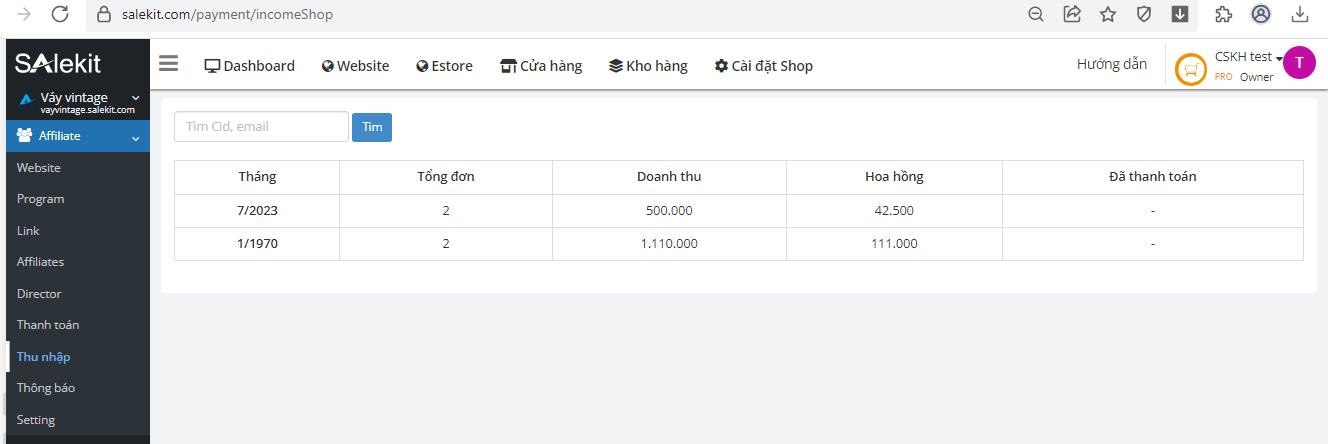Click the share page icon in address bar
This screenshot has width=1328, height=444.
pyautogui.click(x=1072, y=14)
